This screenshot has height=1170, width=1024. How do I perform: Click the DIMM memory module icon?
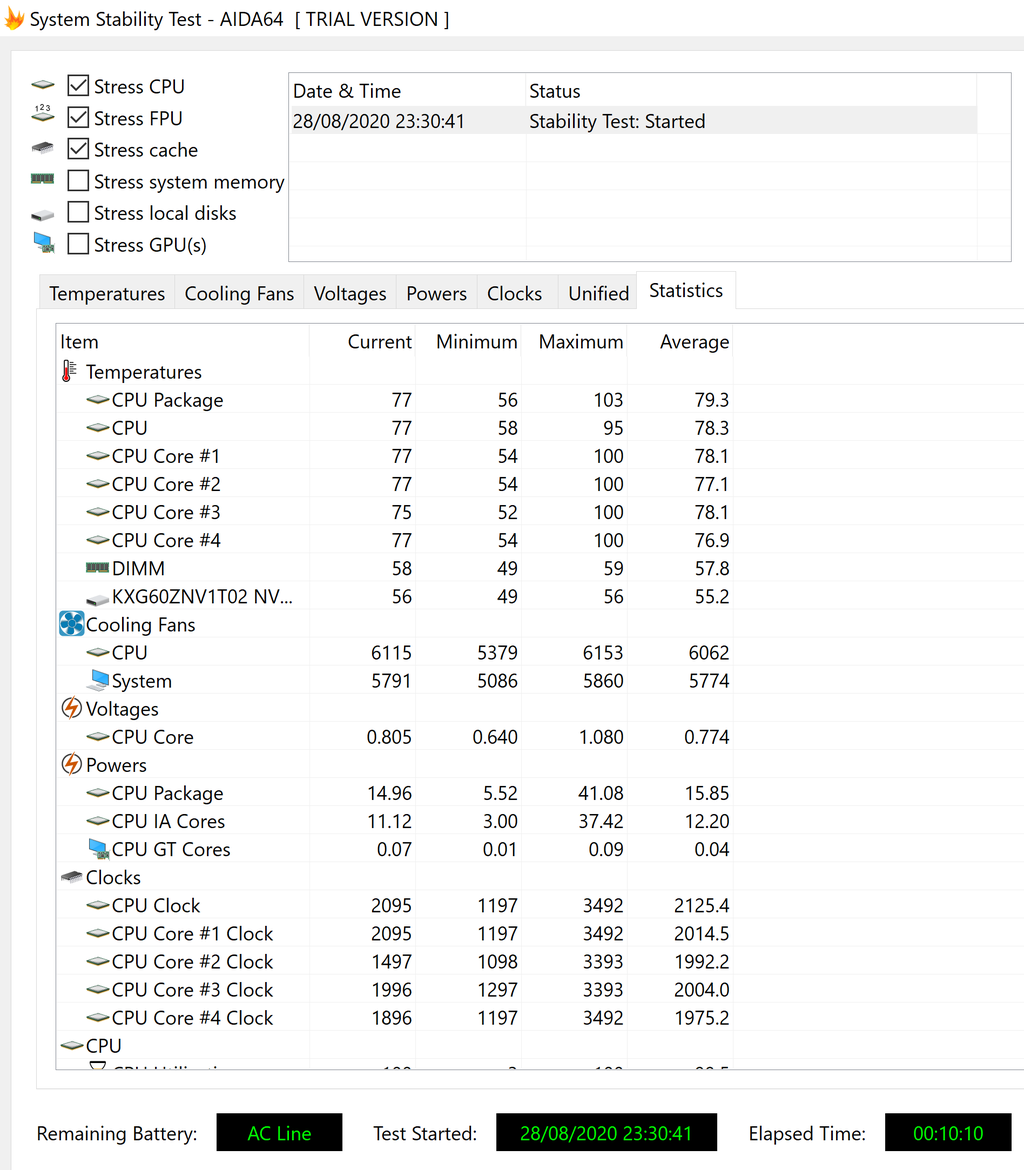97,568
